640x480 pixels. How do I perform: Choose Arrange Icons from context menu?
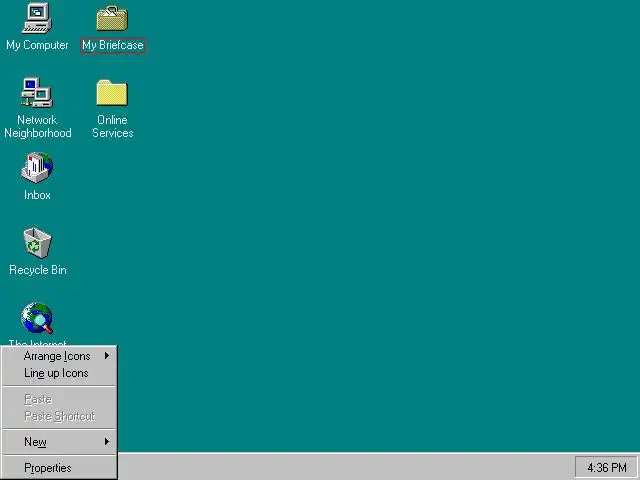(x=60, y=356)
